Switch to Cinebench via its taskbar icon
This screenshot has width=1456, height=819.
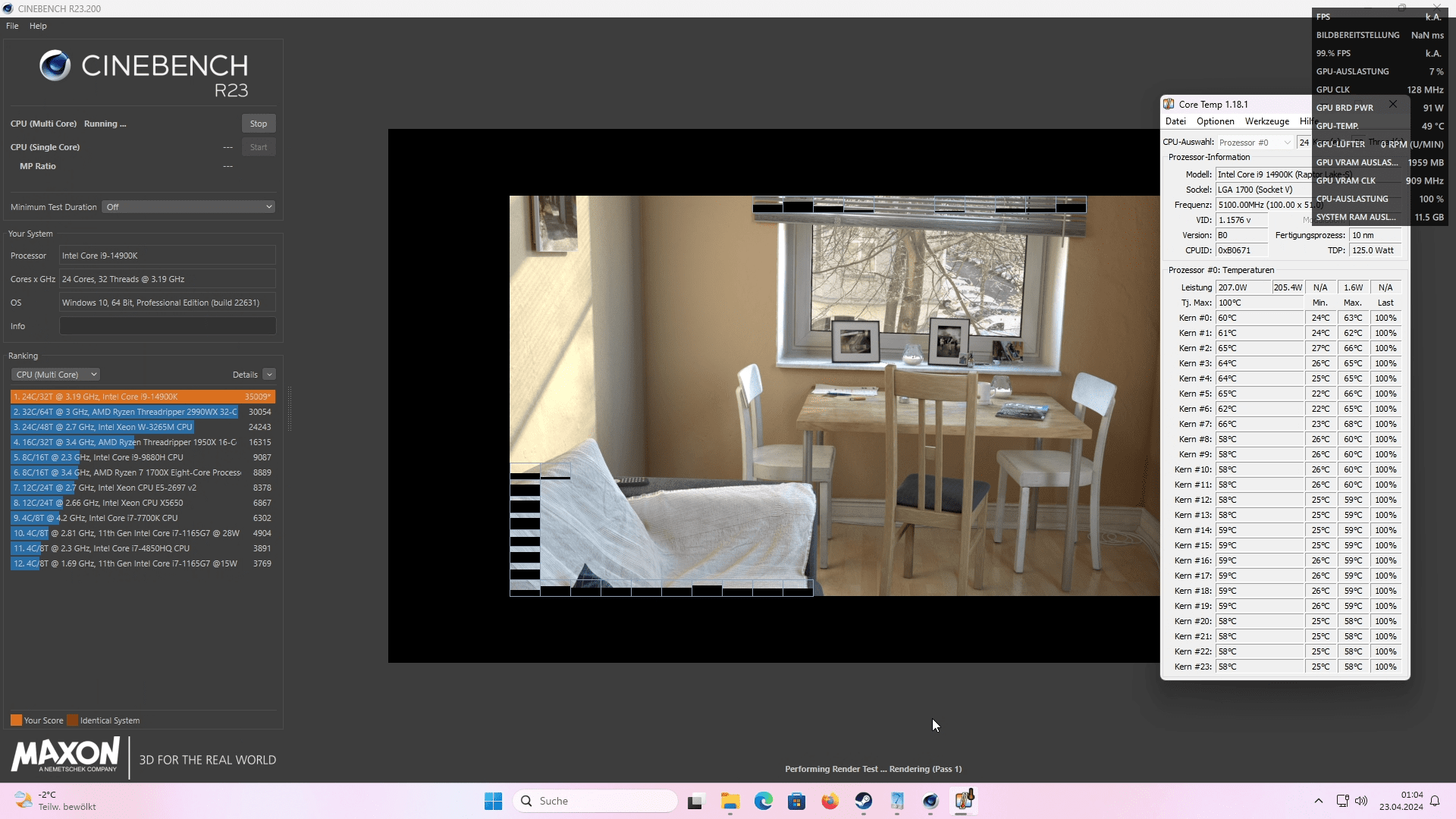[930, 801]
